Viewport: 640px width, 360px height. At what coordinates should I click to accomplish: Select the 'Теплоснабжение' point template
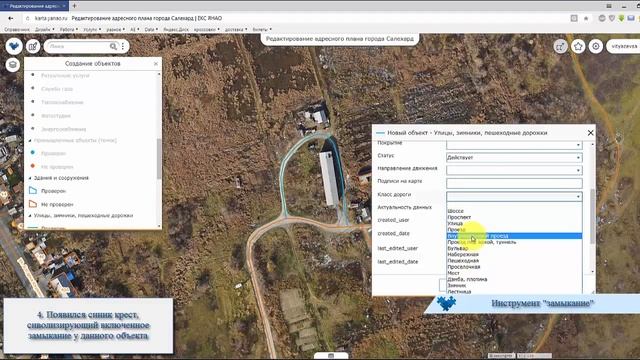62,102
